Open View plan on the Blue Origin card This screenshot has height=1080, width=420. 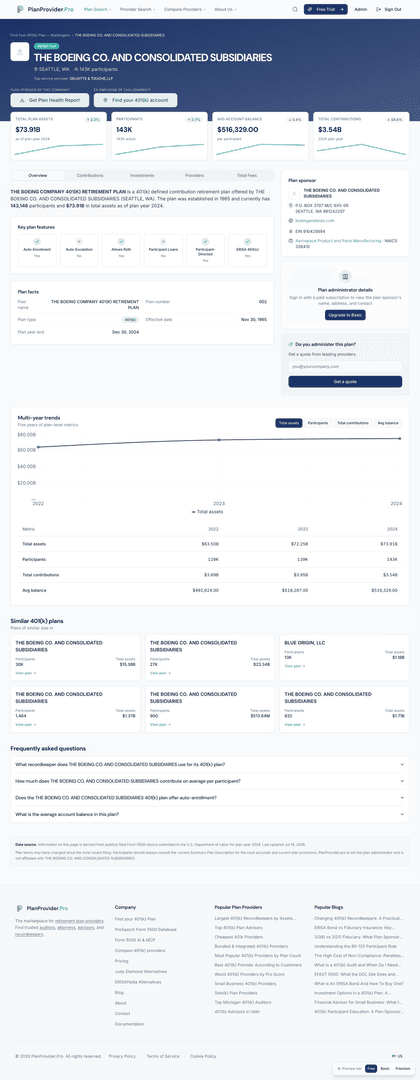295,666
